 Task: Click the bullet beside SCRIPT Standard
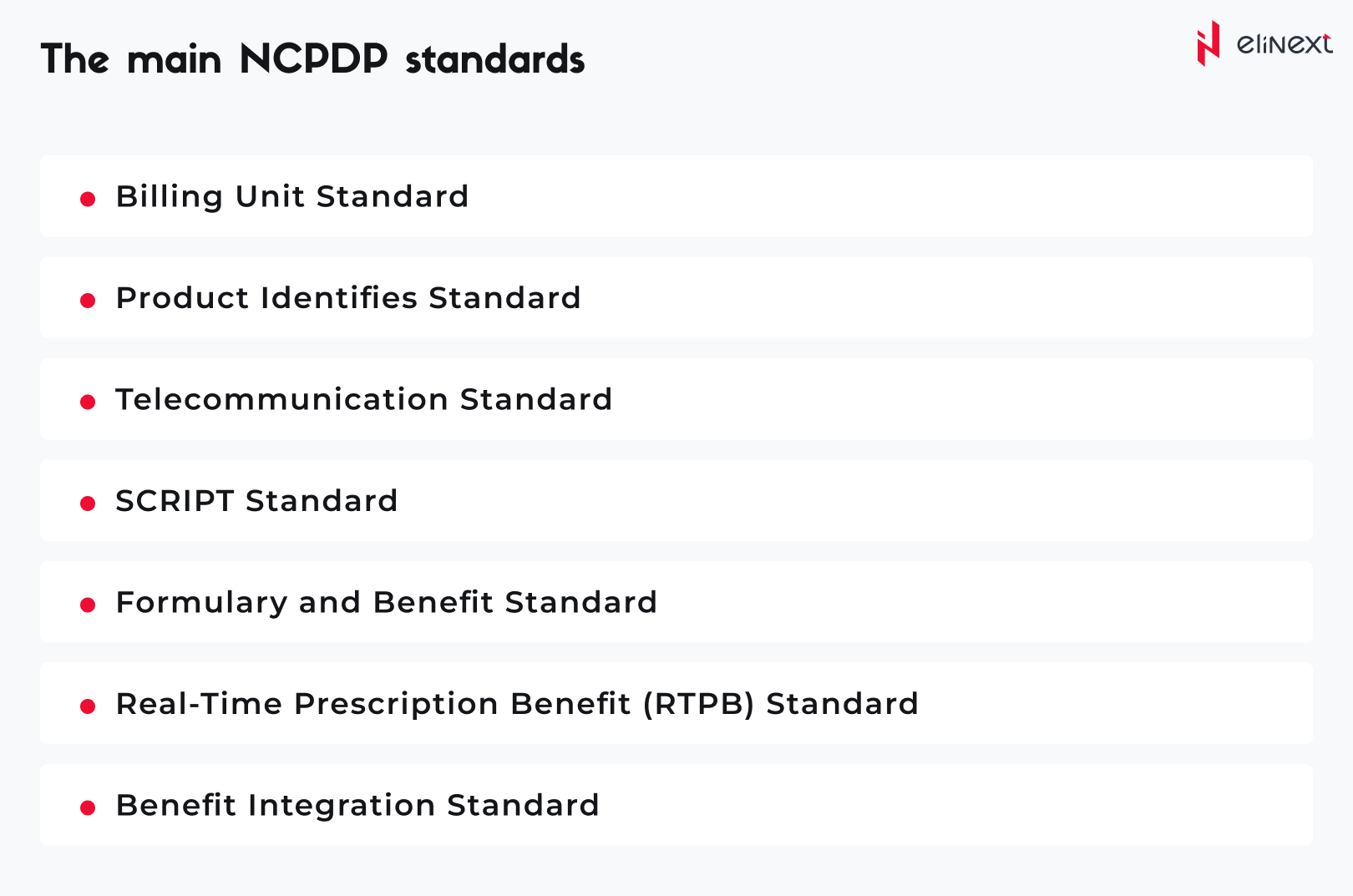click(x=88, y=503)
